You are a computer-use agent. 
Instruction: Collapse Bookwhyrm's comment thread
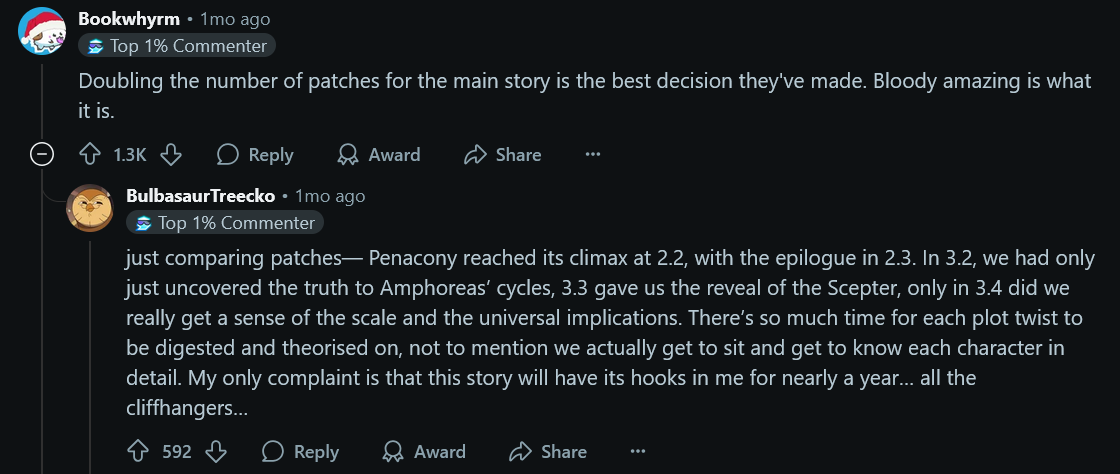(x=41, y=155)
